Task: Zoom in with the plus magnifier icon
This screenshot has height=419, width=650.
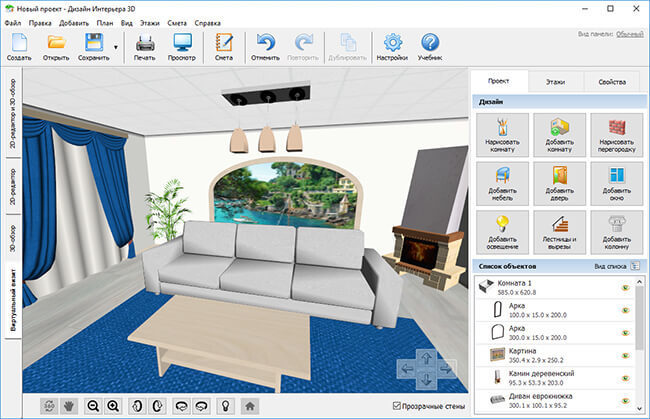Action: [113, 405]
